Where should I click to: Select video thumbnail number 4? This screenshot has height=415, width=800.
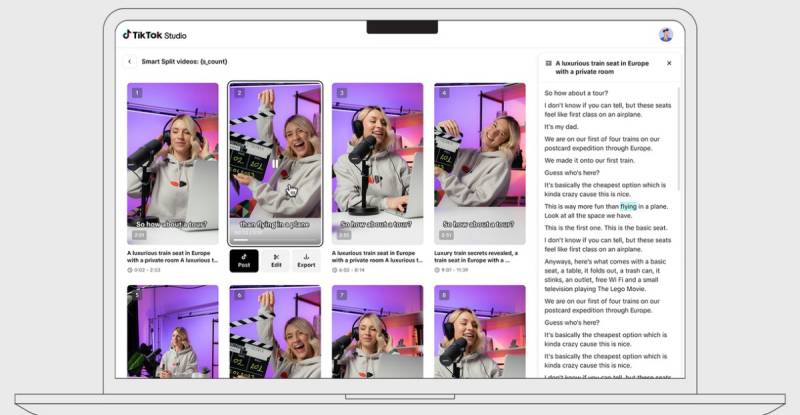(480, 163)
